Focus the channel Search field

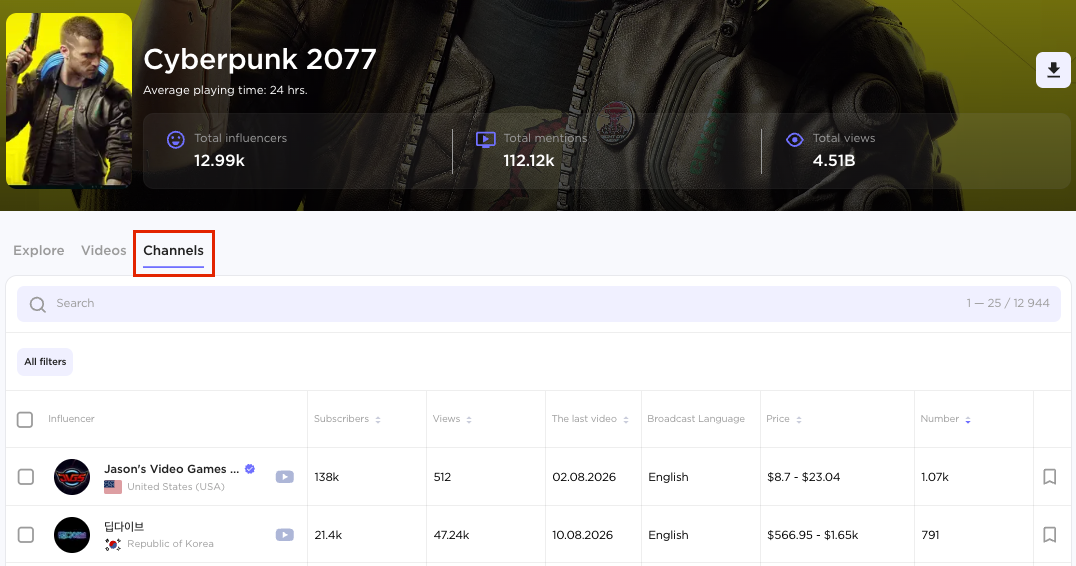(539, 304)
